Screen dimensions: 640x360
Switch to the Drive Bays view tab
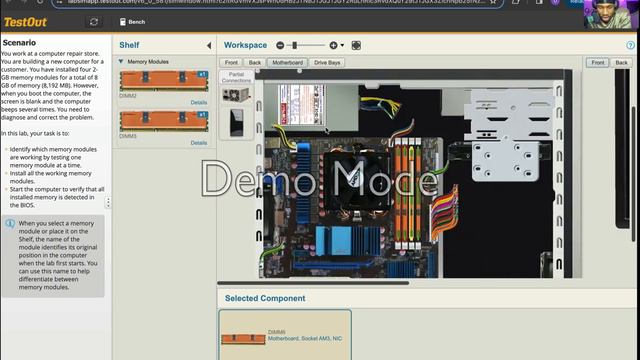(x=327, y=62)
